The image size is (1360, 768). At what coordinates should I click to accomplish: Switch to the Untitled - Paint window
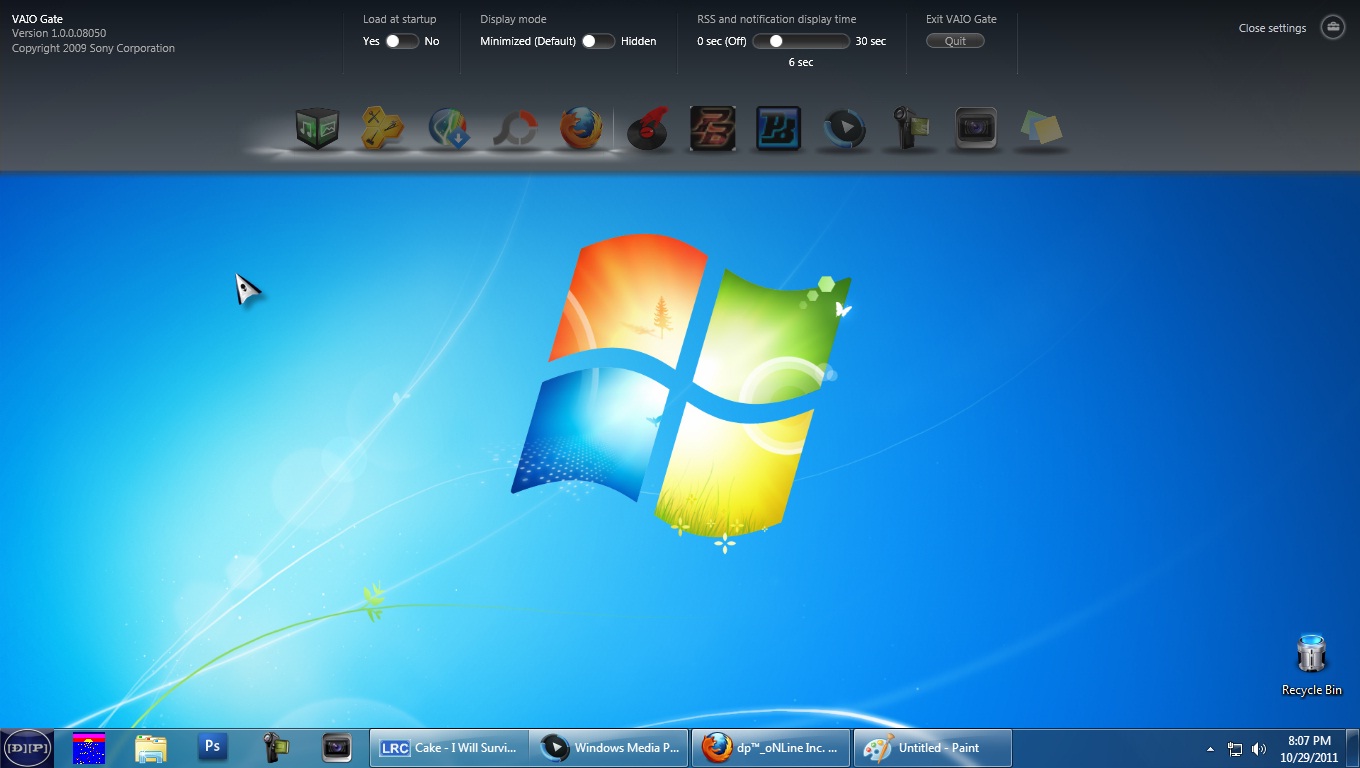932,748
